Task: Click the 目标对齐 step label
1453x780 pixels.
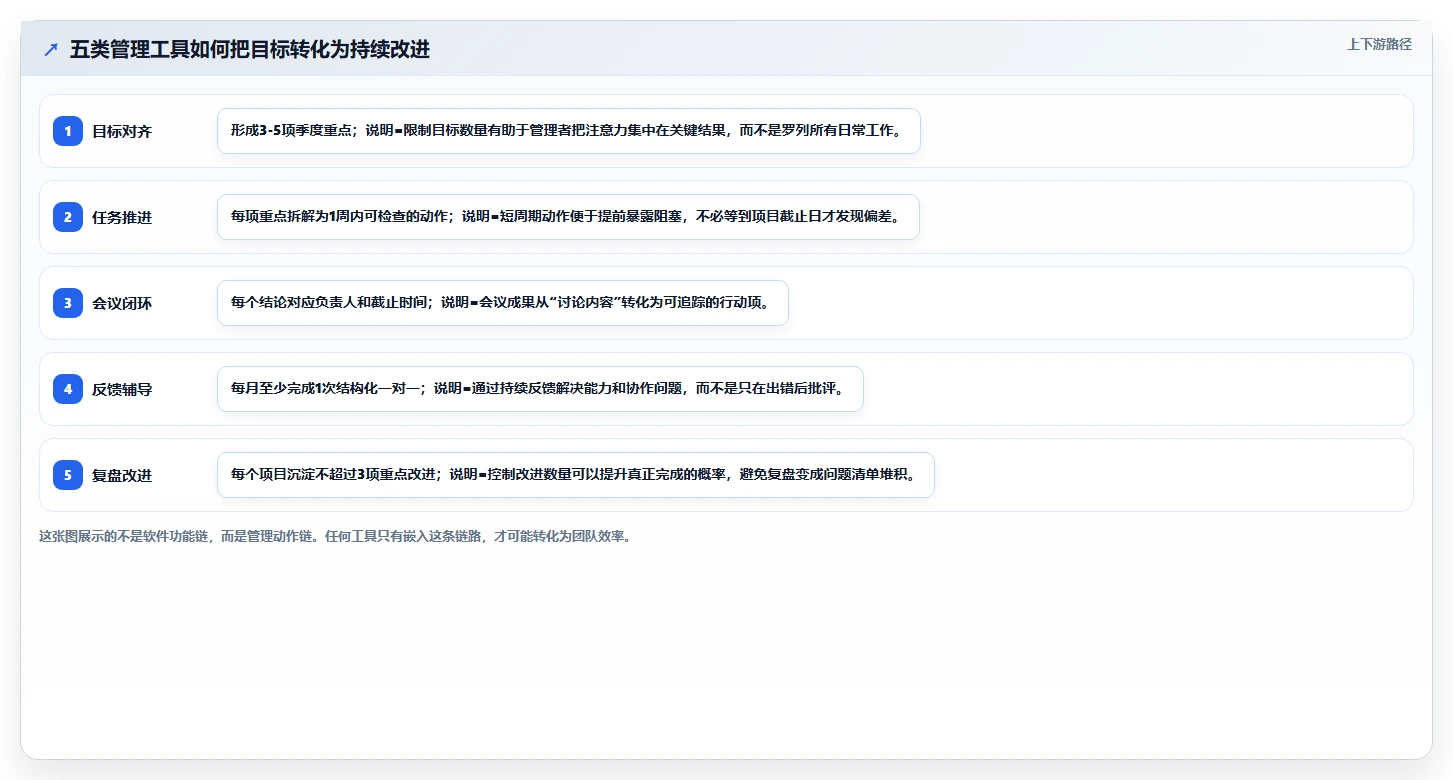Action: point(122,131)
